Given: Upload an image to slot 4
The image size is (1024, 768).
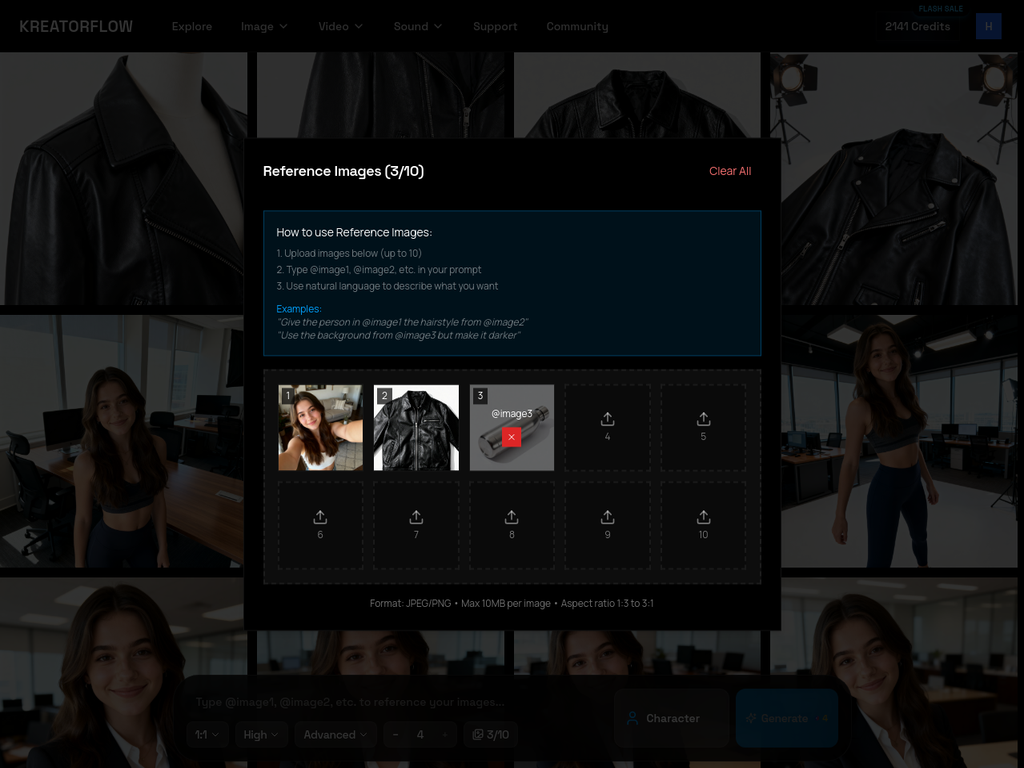Looking at the screenshot, I should (607, 427).
